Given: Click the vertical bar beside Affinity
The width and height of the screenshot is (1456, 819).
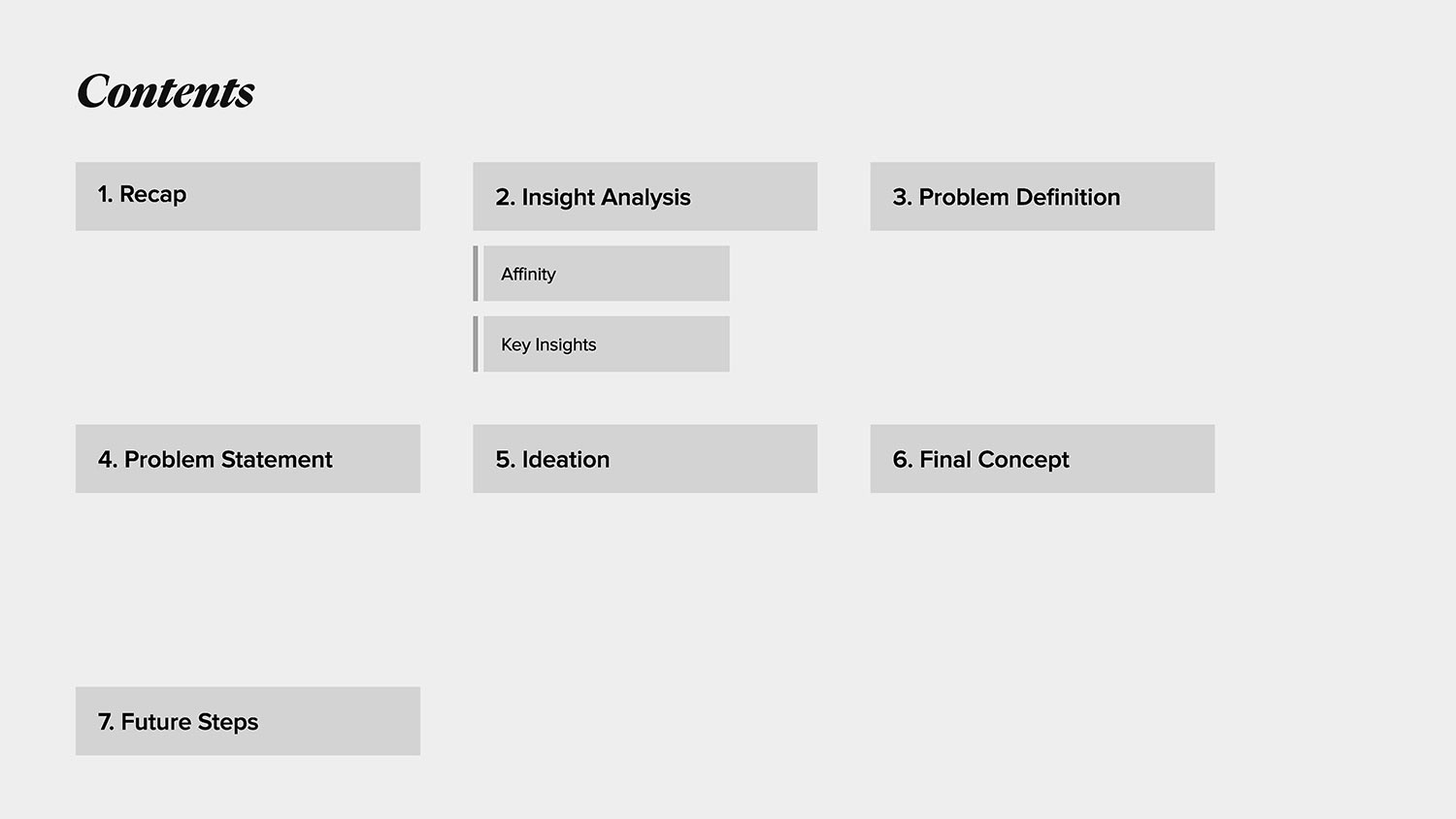Looking at the screenshot, I should point(476,274).
